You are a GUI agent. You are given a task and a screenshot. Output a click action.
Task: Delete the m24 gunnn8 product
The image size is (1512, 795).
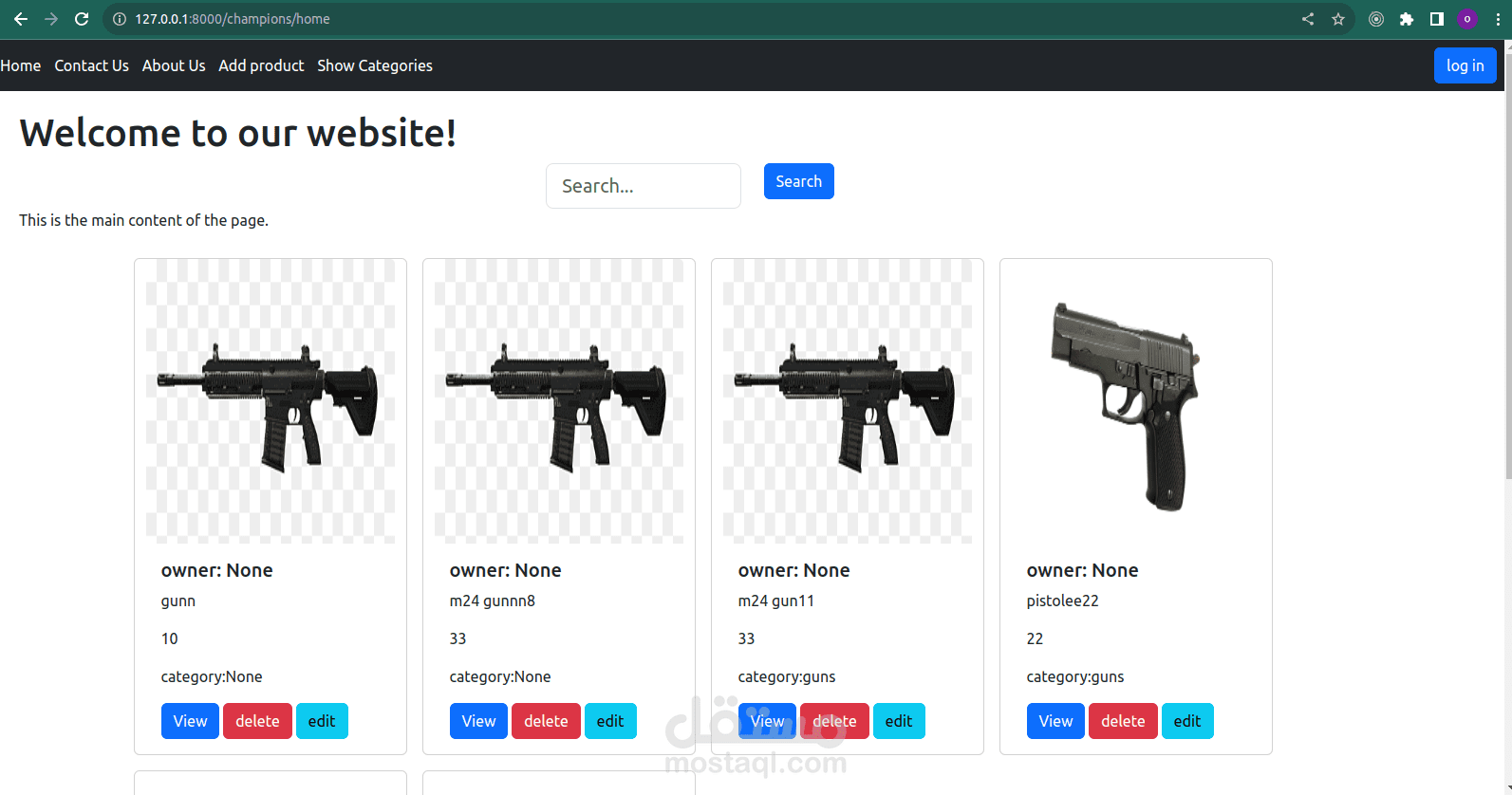(546, 721)
